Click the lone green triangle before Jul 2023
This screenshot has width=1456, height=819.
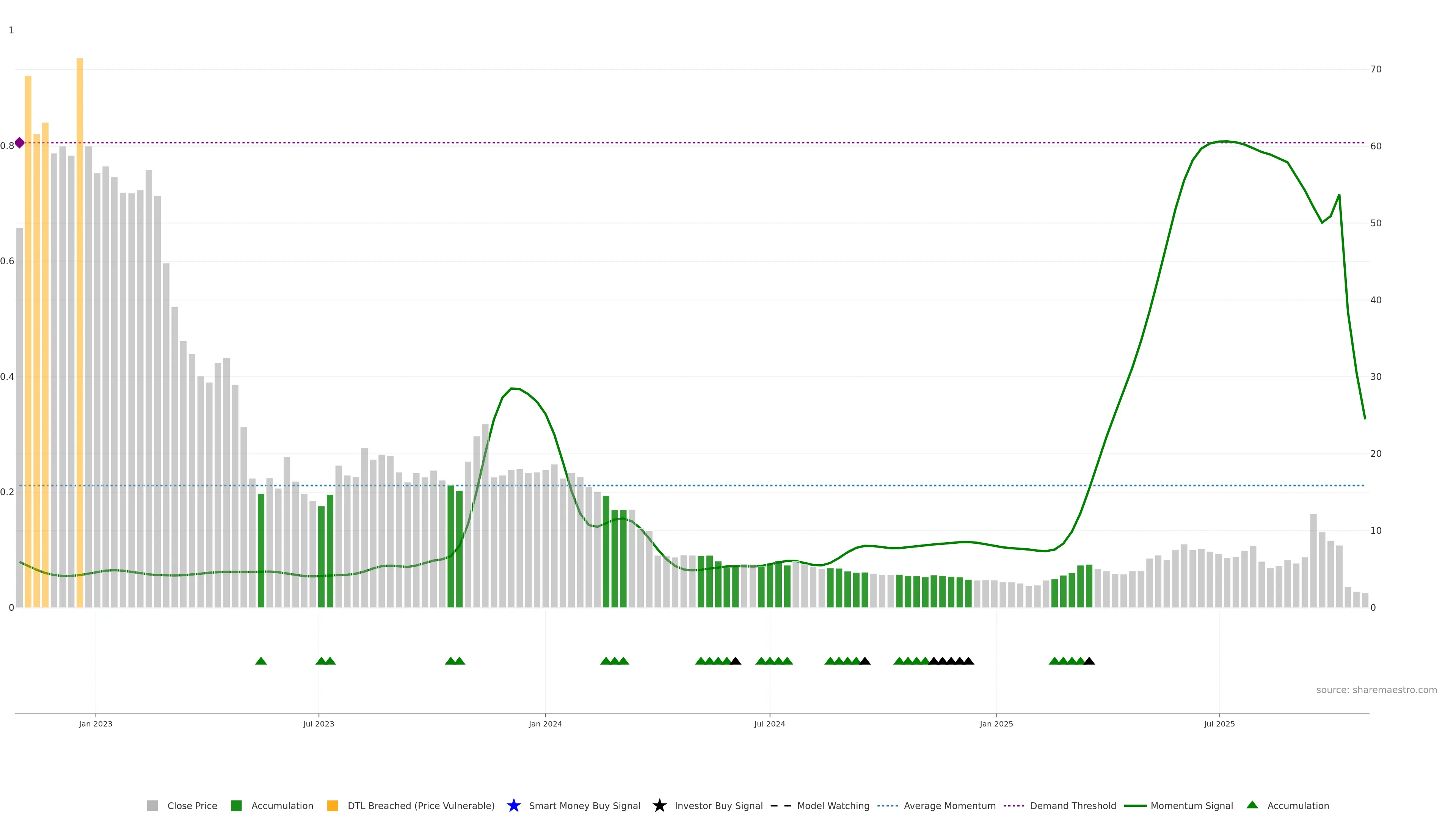pyautogui.click(x=260, y=661)
